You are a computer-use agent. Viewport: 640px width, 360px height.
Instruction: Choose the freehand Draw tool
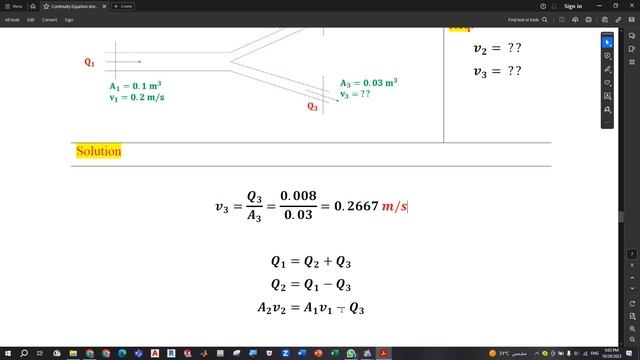607,83
